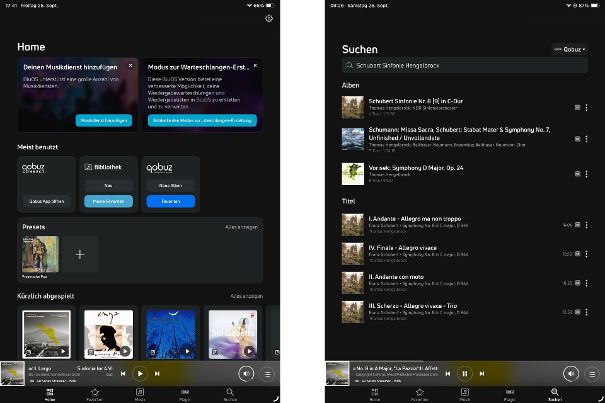Select Home tab on left screen

click(50, 395)
